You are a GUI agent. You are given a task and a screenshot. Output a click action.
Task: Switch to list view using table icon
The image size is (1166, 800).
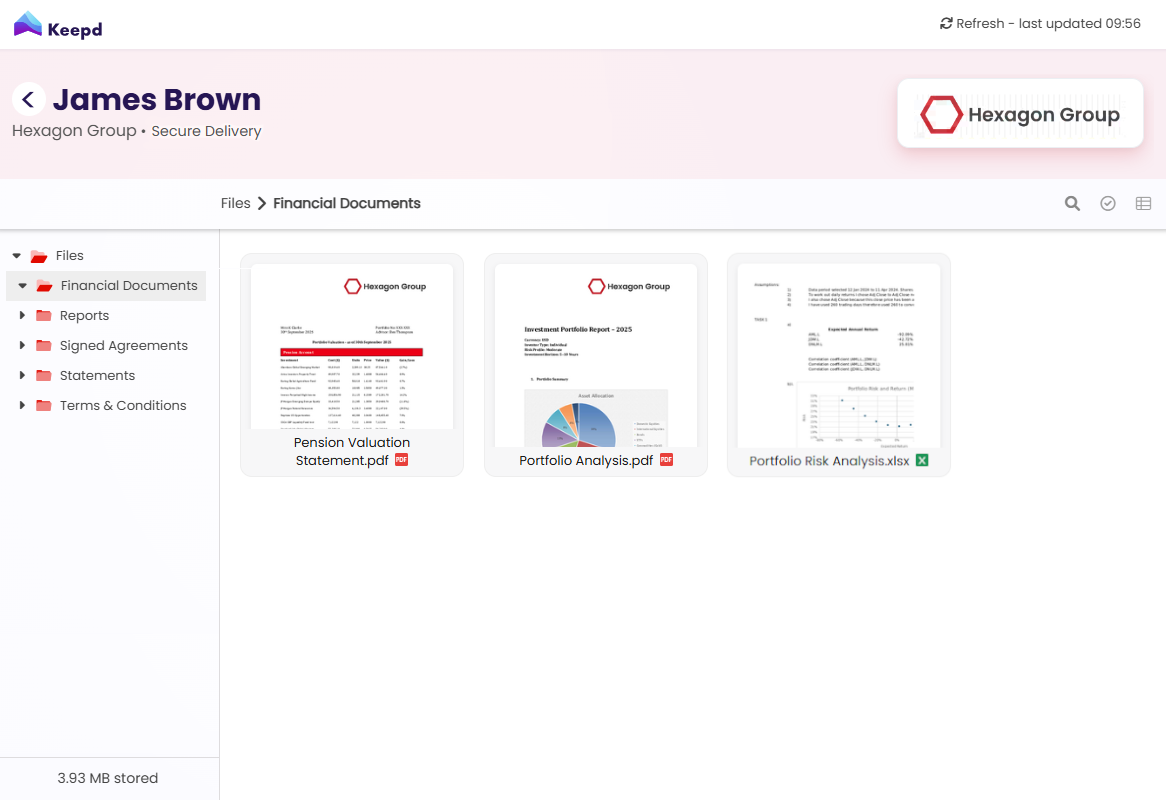[1143, 204]
